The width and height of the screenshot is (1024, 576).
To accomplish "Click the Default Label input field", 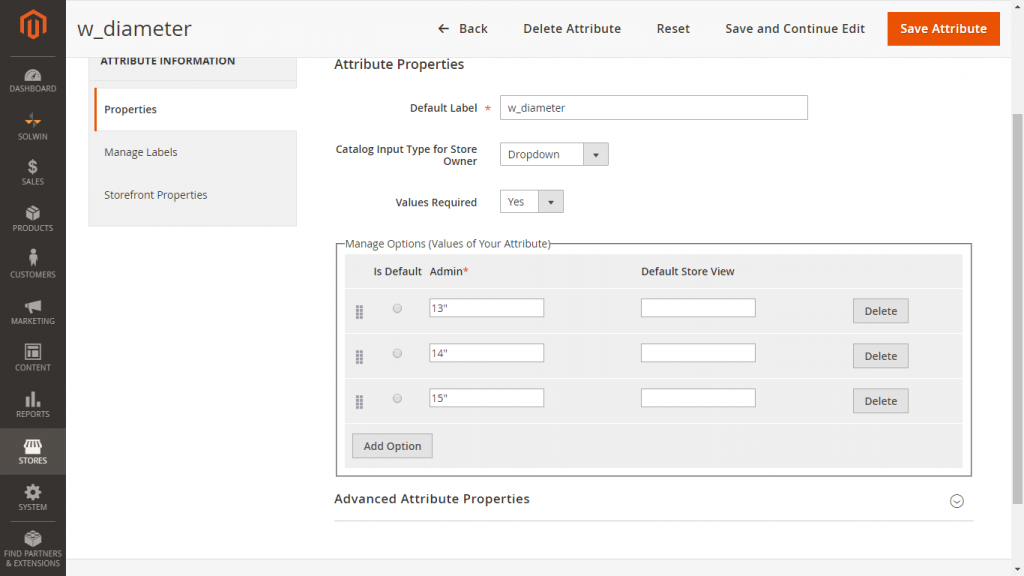I will [653, 108].
